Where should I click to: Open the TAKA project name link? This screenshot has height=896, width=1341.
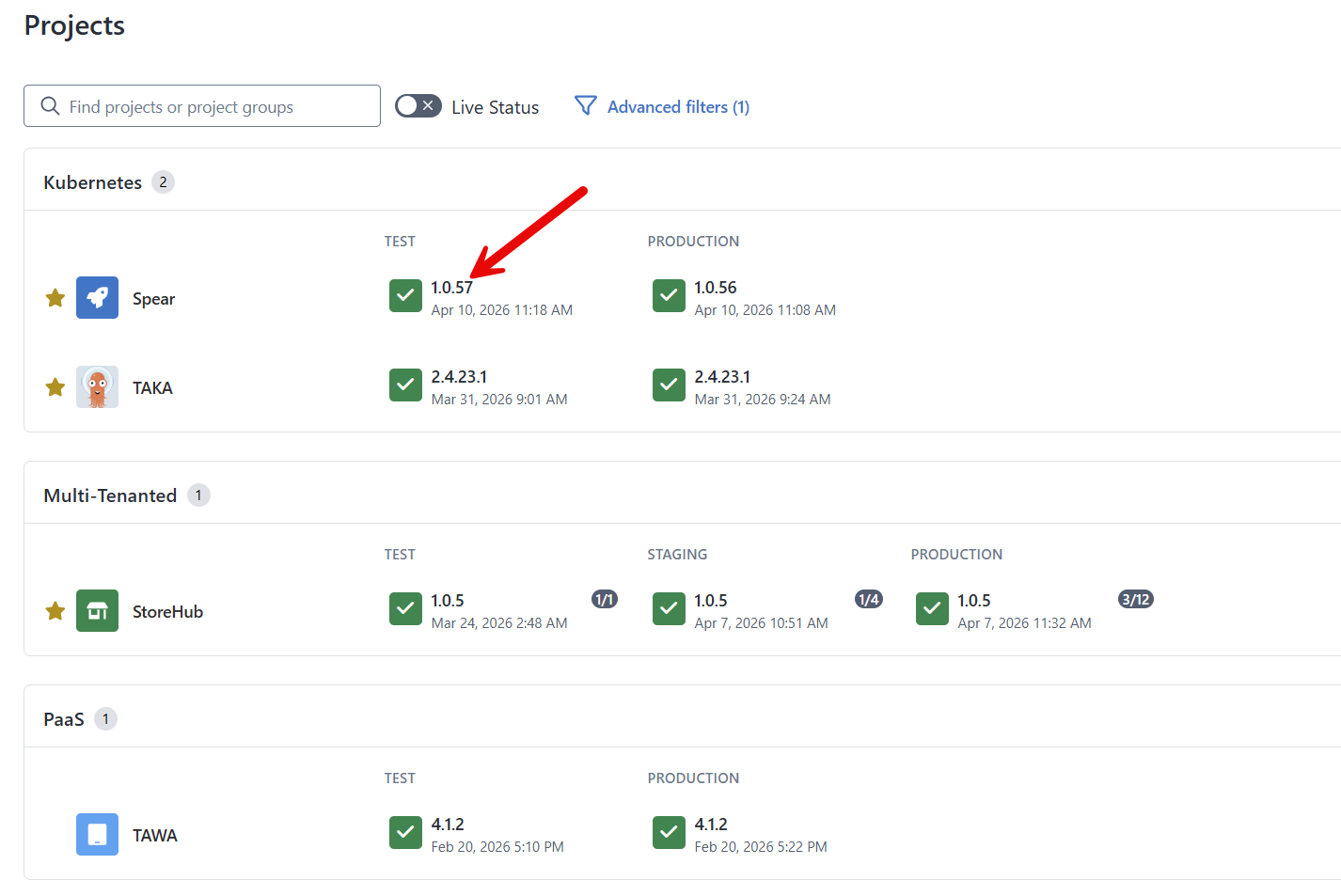tap(152, 388)
